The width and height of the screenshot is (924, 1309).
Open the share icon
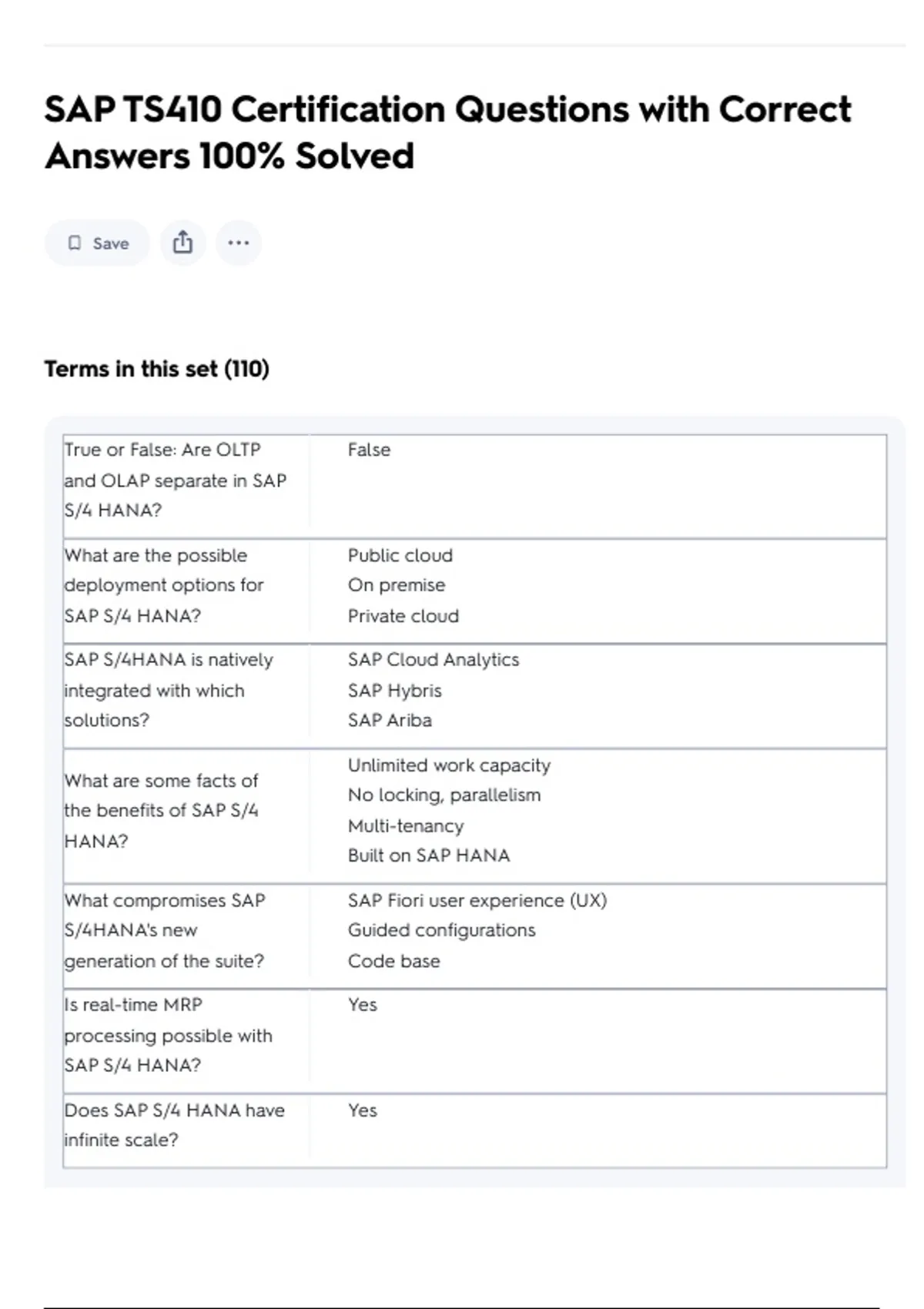(x=182, y=243)
